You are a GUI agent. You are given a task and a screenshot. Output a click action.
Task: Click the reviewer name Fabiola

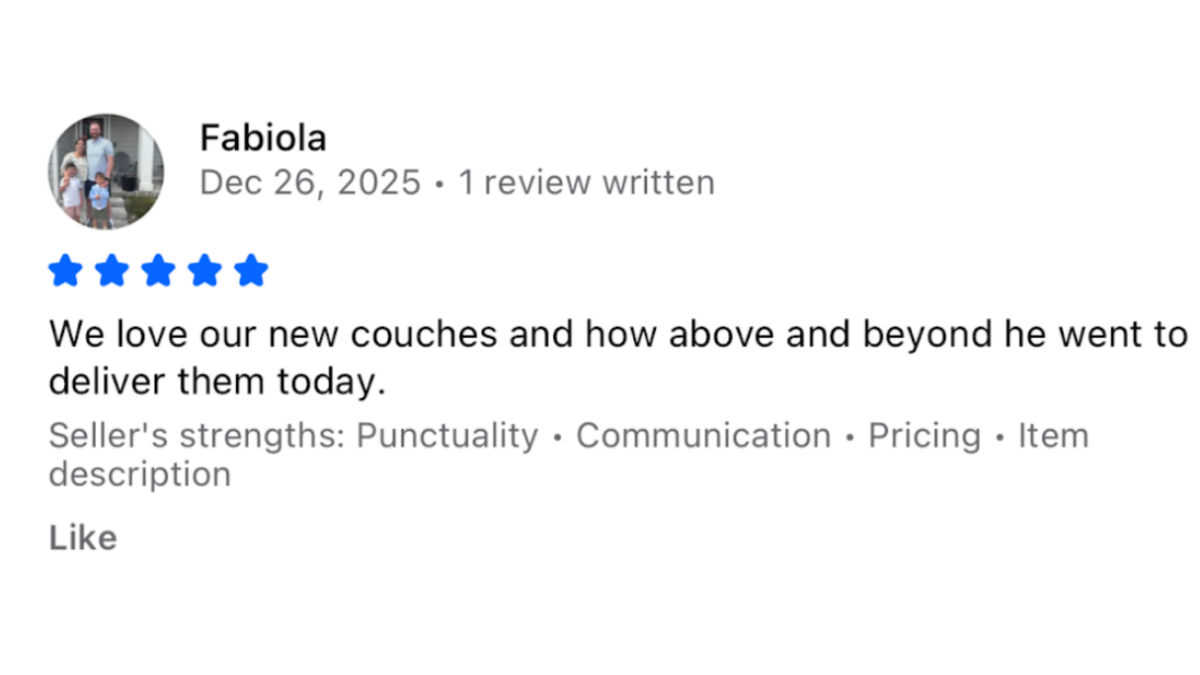[263, 137]
